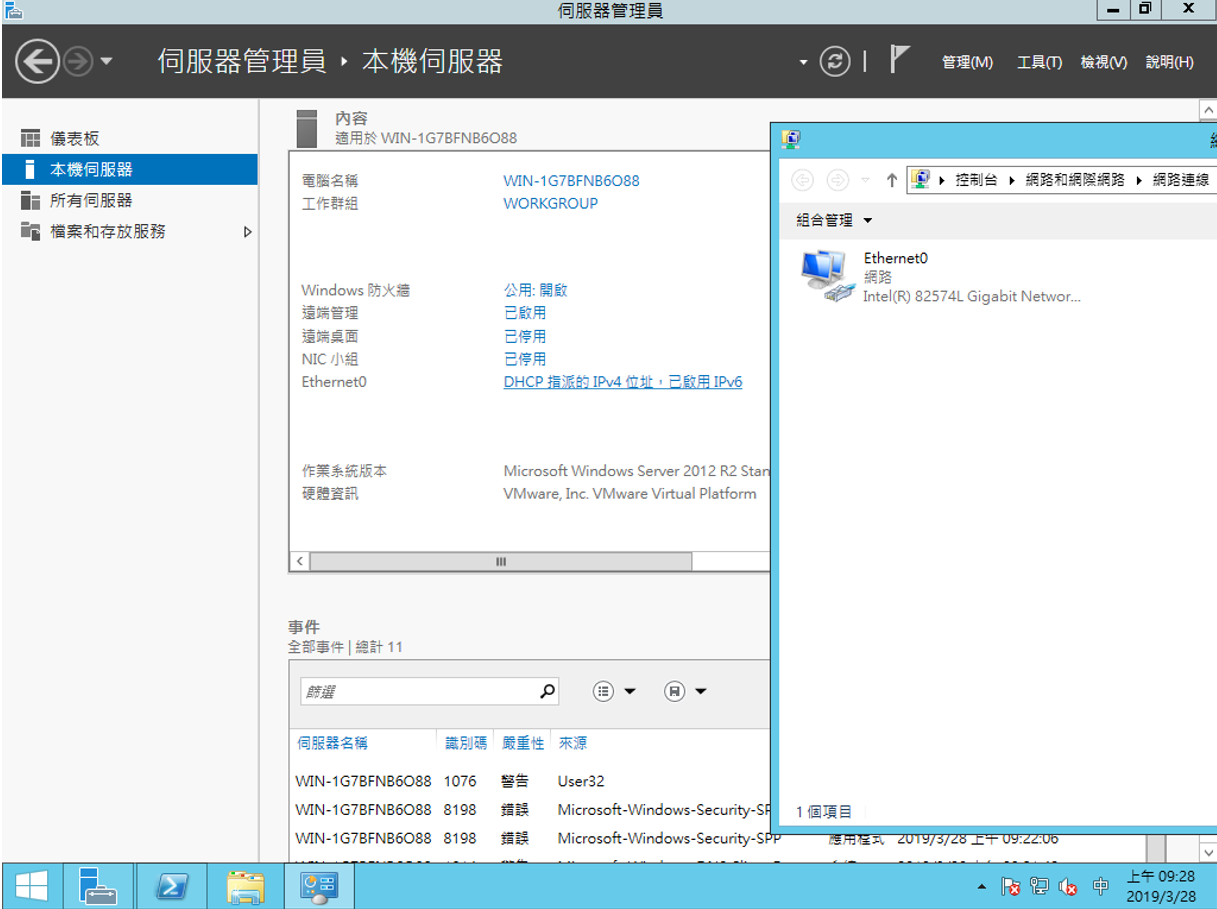Click the back arrow in 網路連線 window
The height and width of the screenshot is (909, 1217).
pos(802,180)
